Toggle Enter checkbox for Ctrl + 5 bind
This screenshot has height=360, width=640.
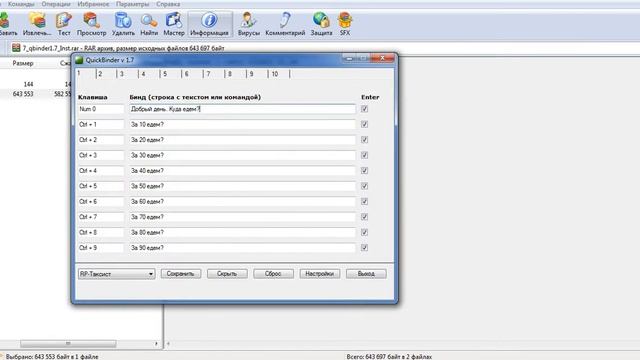(x=364, y=186)
